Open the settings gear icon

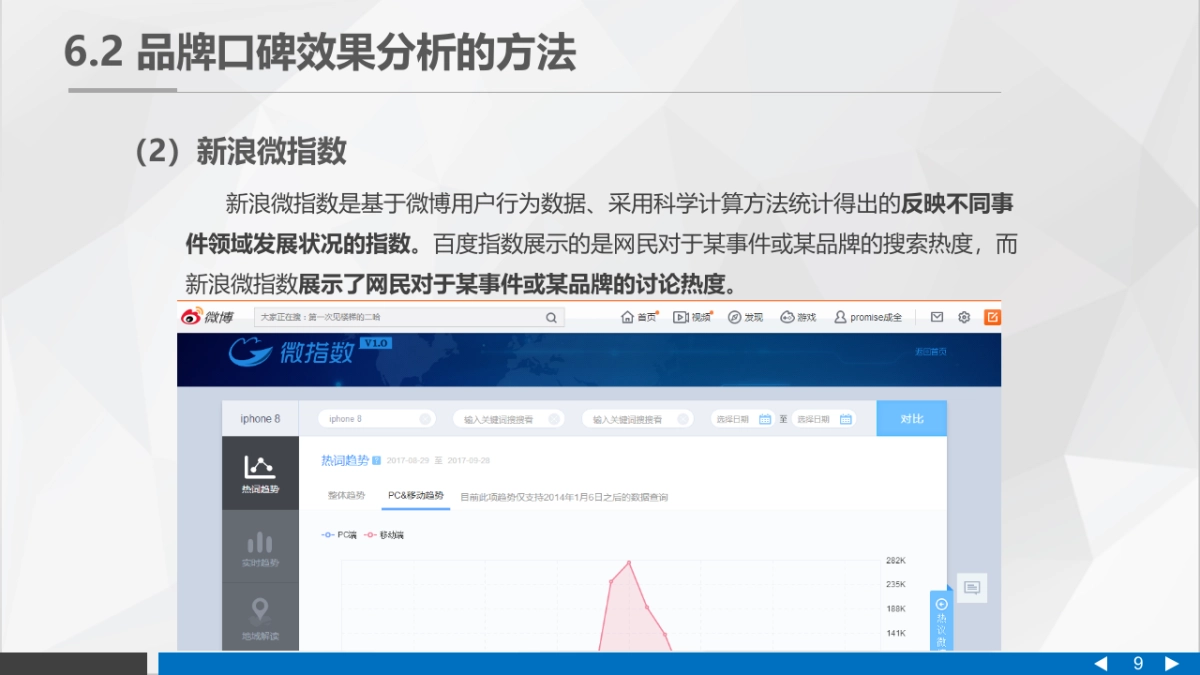[962, 316]
